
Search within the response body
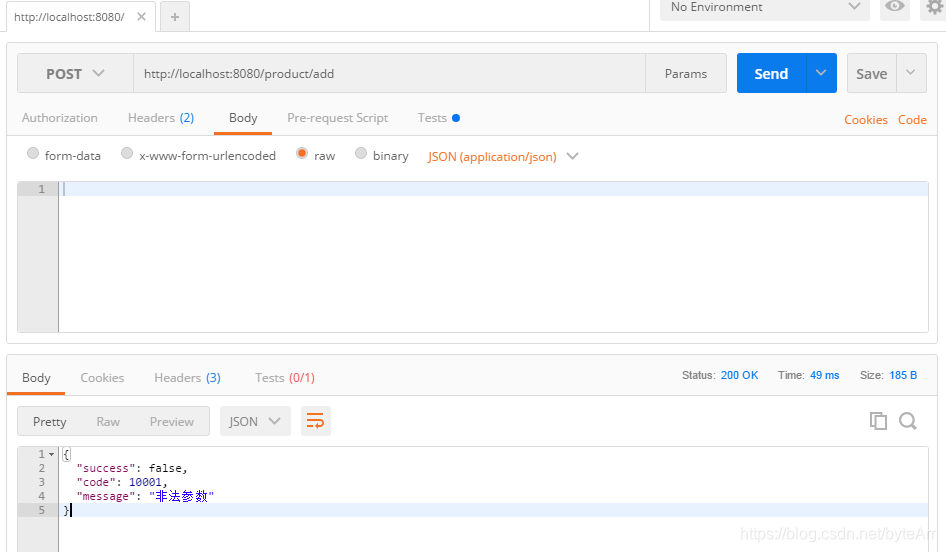point(908,420)
